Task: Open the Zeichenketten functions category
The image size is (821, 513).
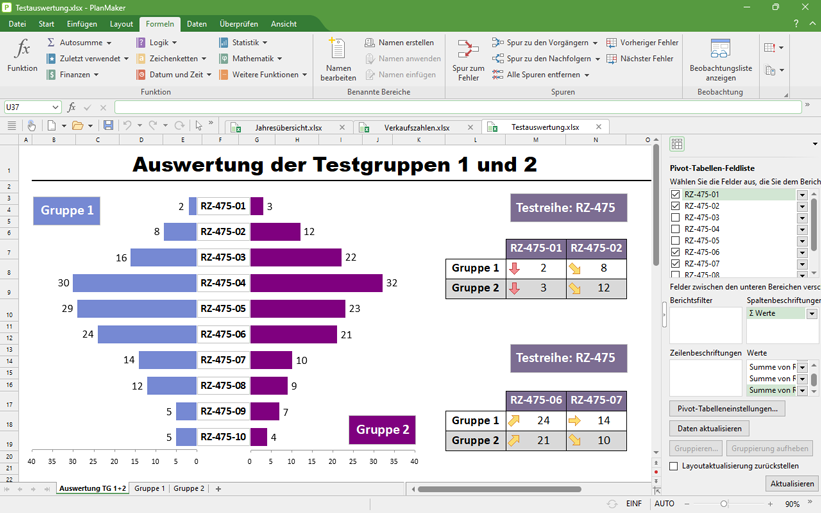Action: tap(171, 59)
